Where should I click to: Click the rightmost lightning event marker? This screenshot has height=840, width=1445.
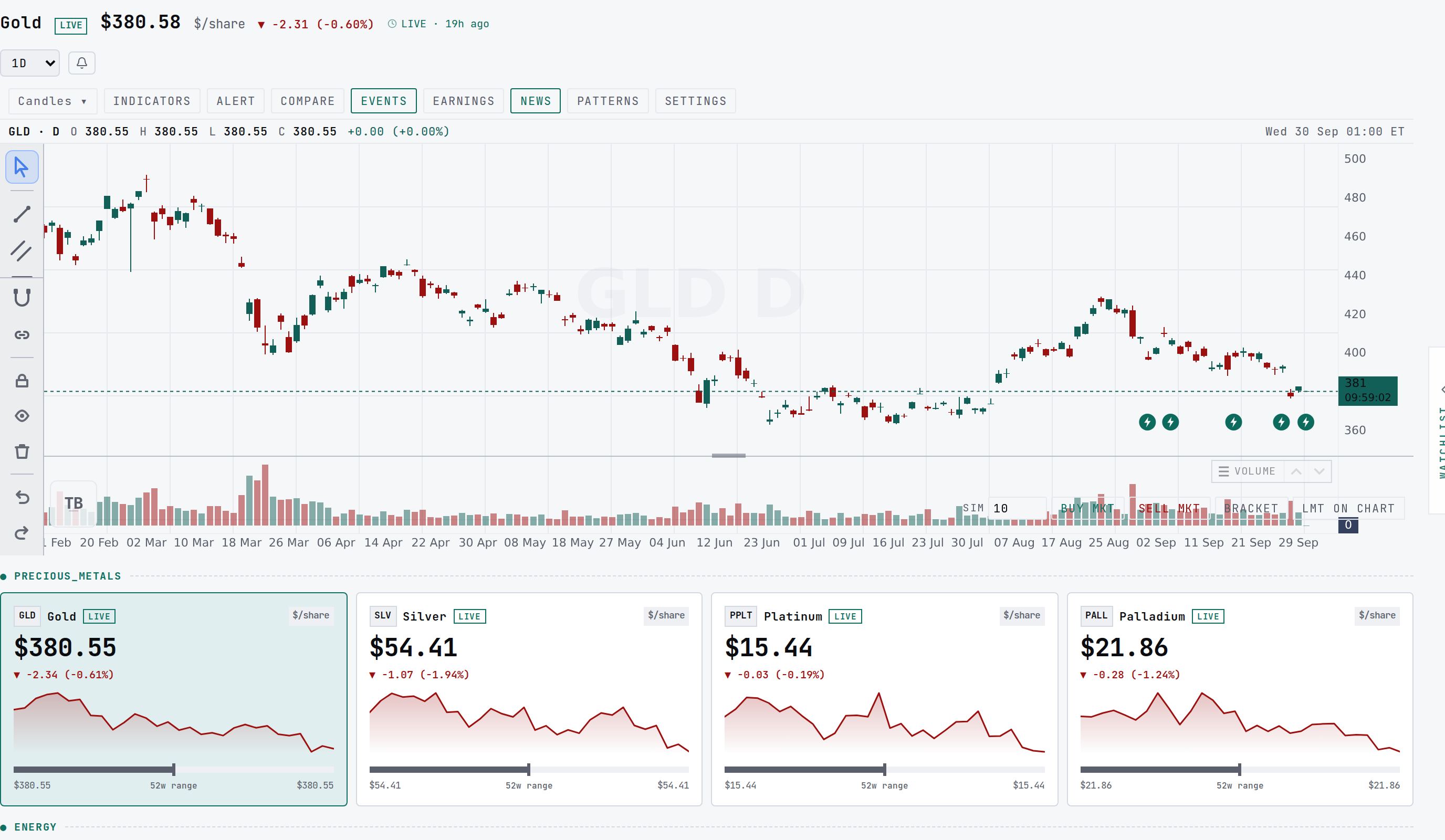(1306, 423)
